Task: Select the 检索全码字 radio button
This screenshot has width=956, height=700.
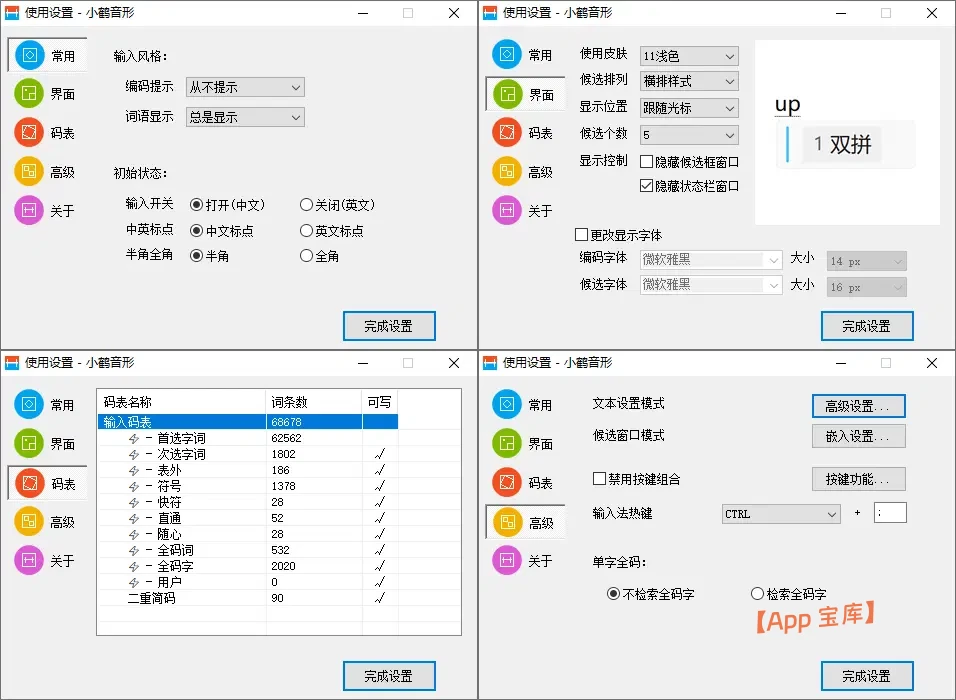Action: tap(758, 594)
